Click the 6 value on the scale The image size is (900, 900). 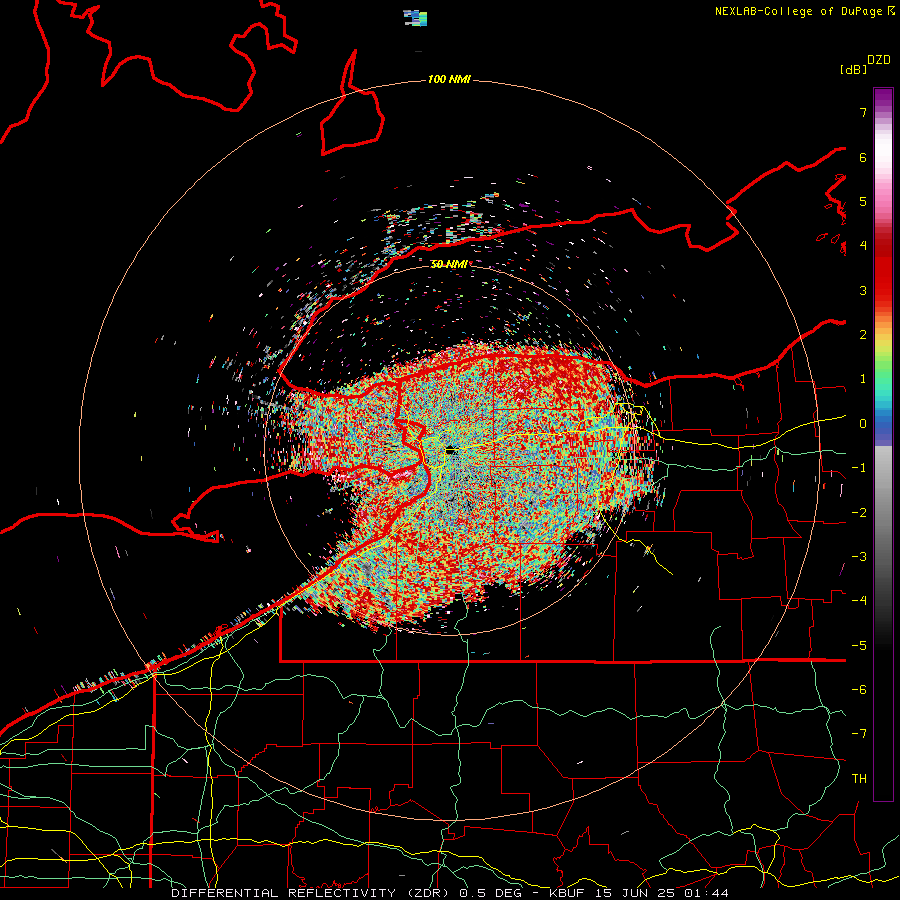pos(863,157)
